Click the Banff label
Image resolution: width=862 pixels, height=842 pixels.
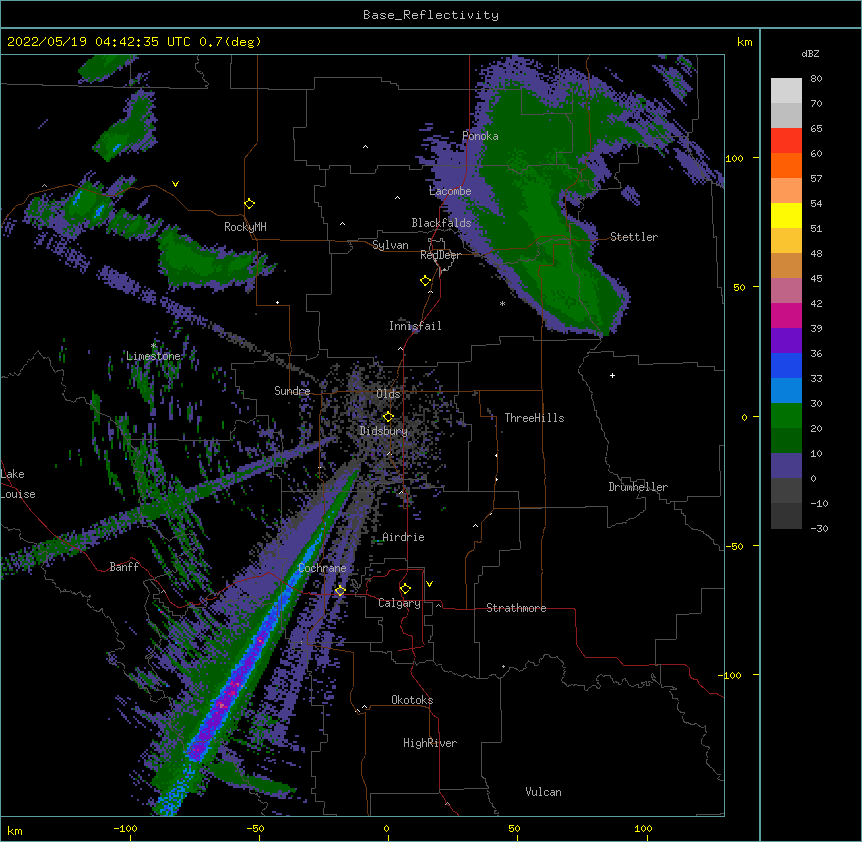124,567
